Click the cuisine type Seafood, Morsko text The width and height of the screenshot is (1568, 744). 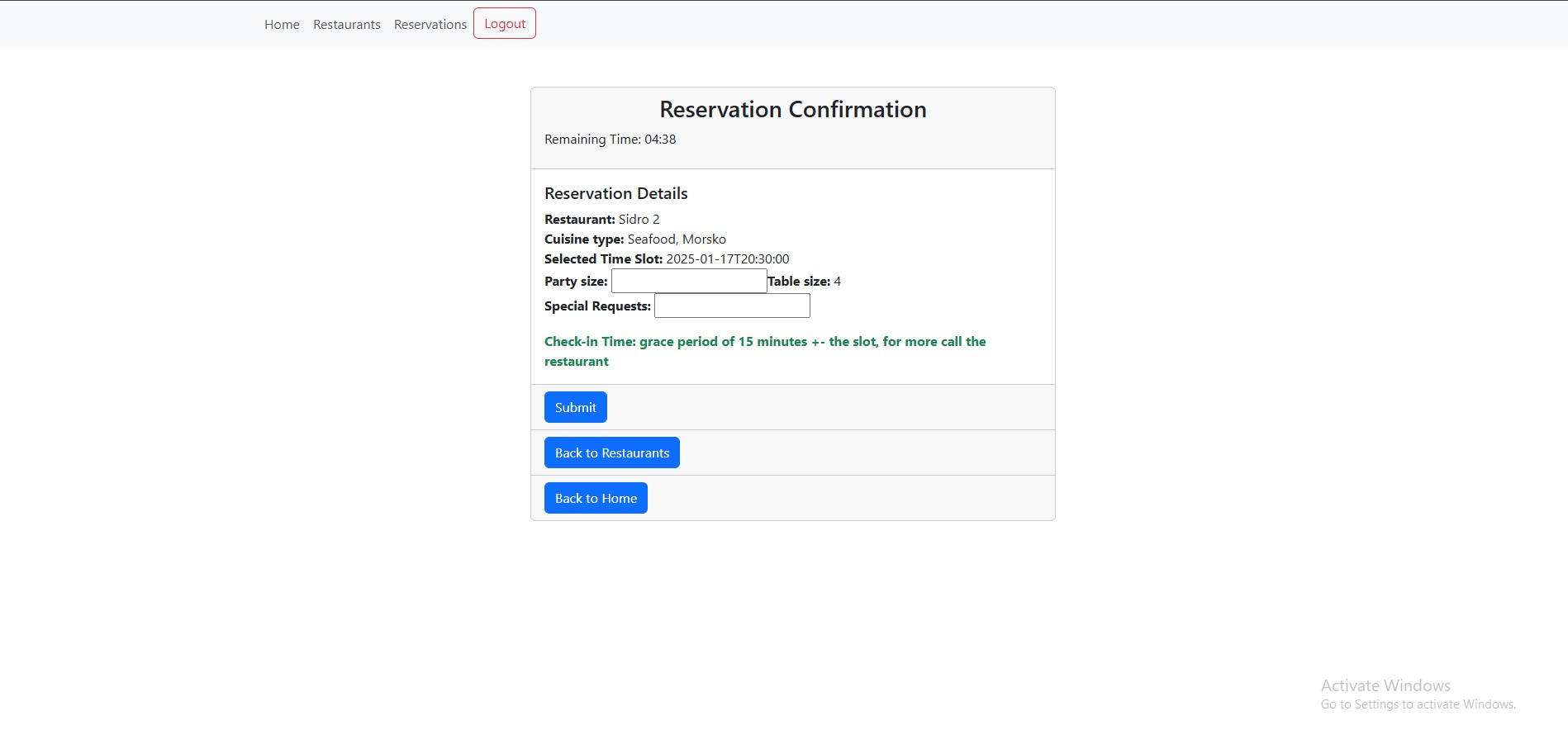[676, 239]
